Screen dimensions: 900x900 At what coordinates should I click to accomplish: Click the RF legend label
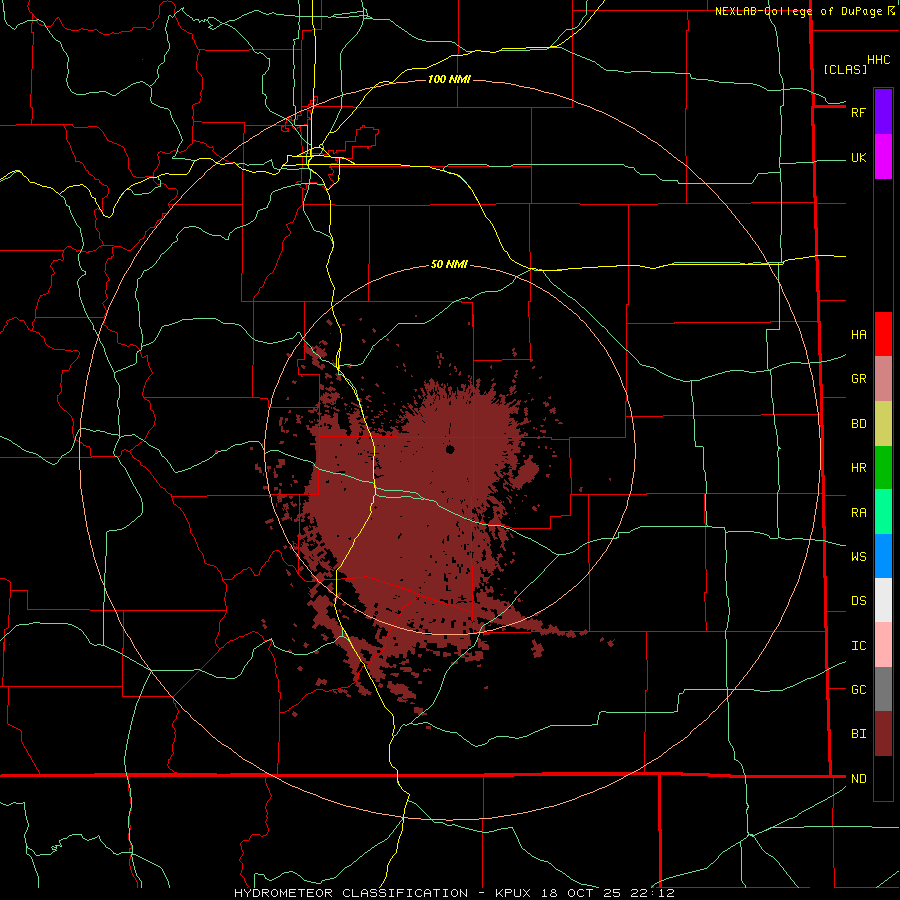[858, 112]
